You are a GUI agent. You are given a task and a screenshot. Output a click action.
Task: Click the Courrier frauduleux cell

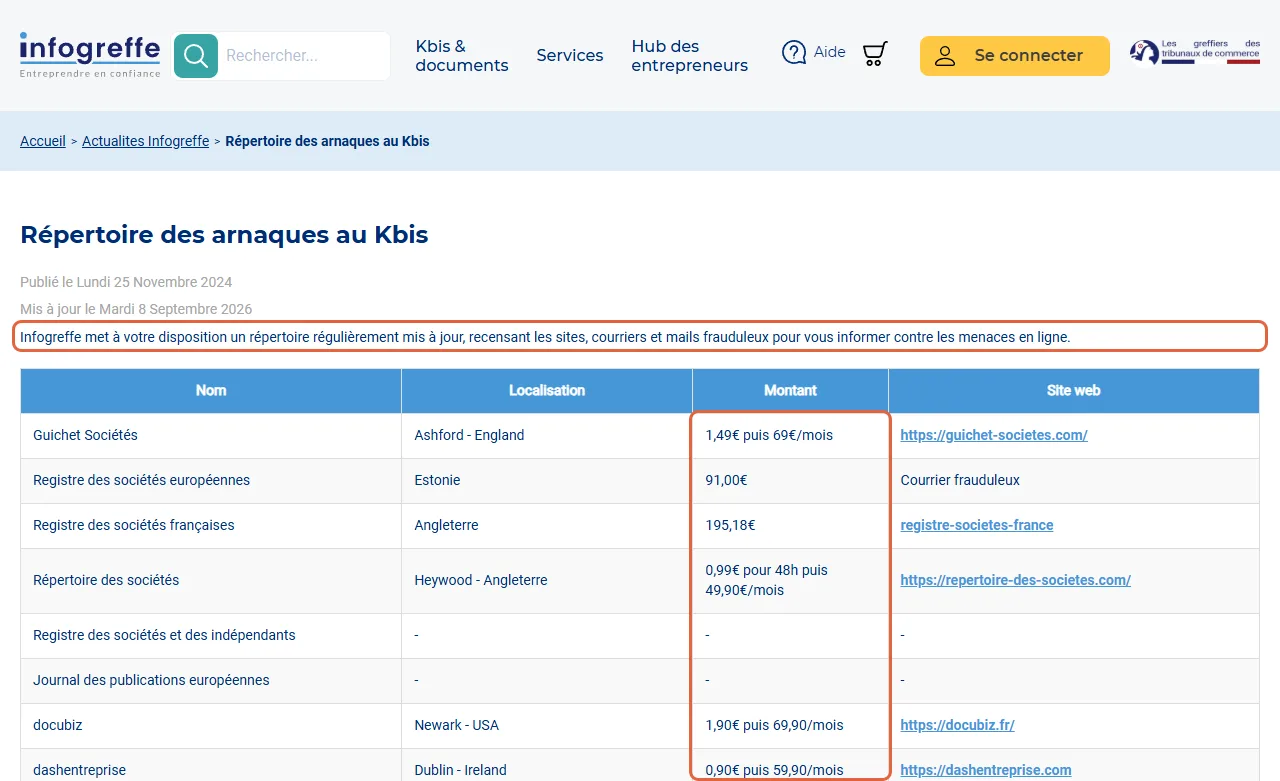[x=1074, y=481]
